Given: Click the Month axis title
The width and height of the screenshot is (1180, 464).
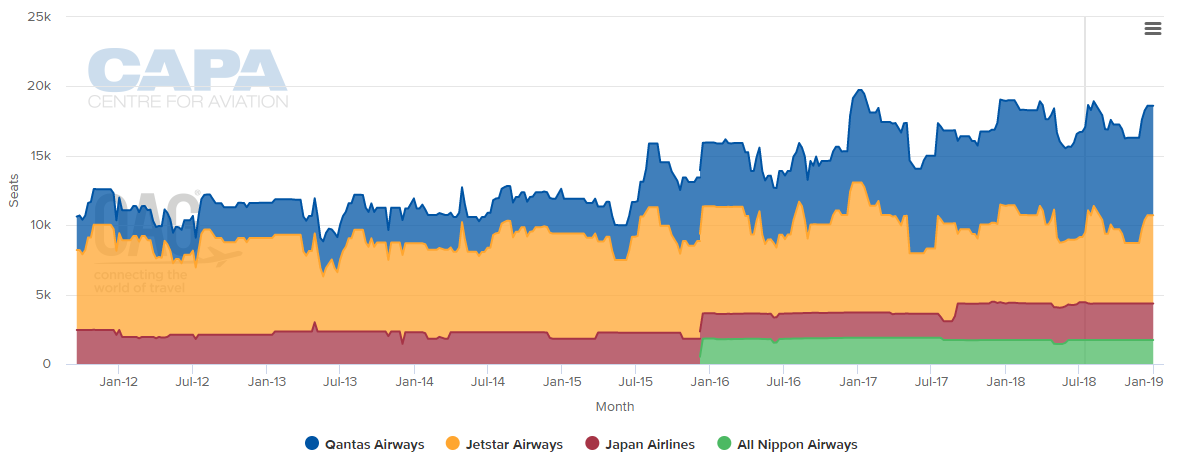Looking at the screenshot, I should pyautogui.click(x=615, y=407).
